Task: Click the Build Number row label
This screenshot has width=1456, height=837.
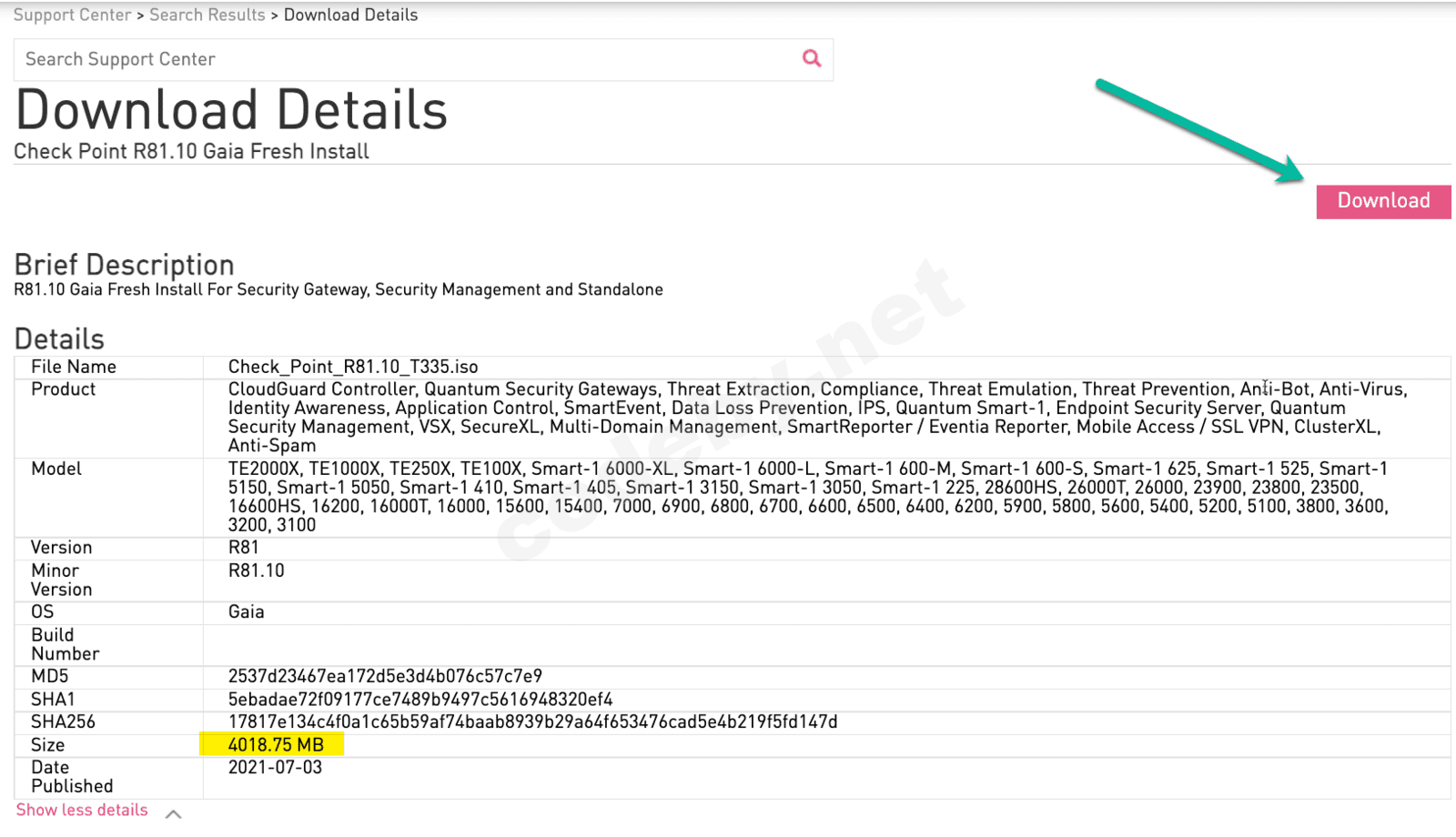Action: click(65, 644)
